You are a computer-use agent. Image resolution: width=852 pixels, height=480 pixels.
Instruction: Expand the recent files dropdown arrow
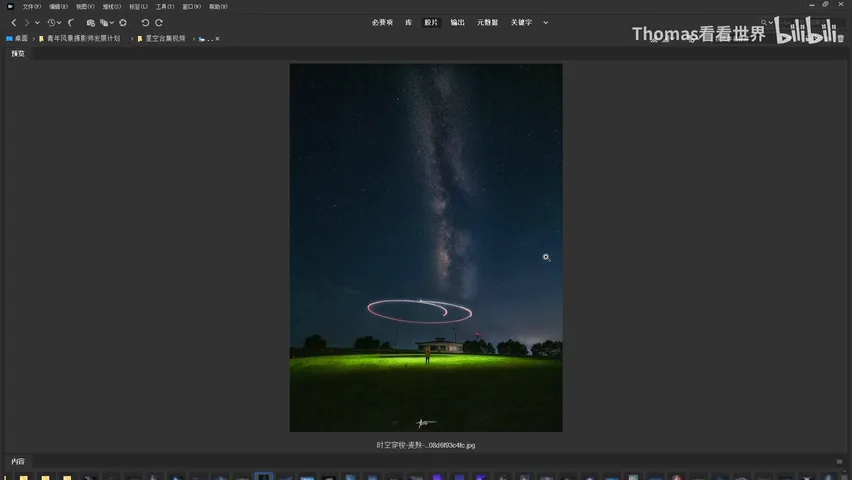point(59,23)
